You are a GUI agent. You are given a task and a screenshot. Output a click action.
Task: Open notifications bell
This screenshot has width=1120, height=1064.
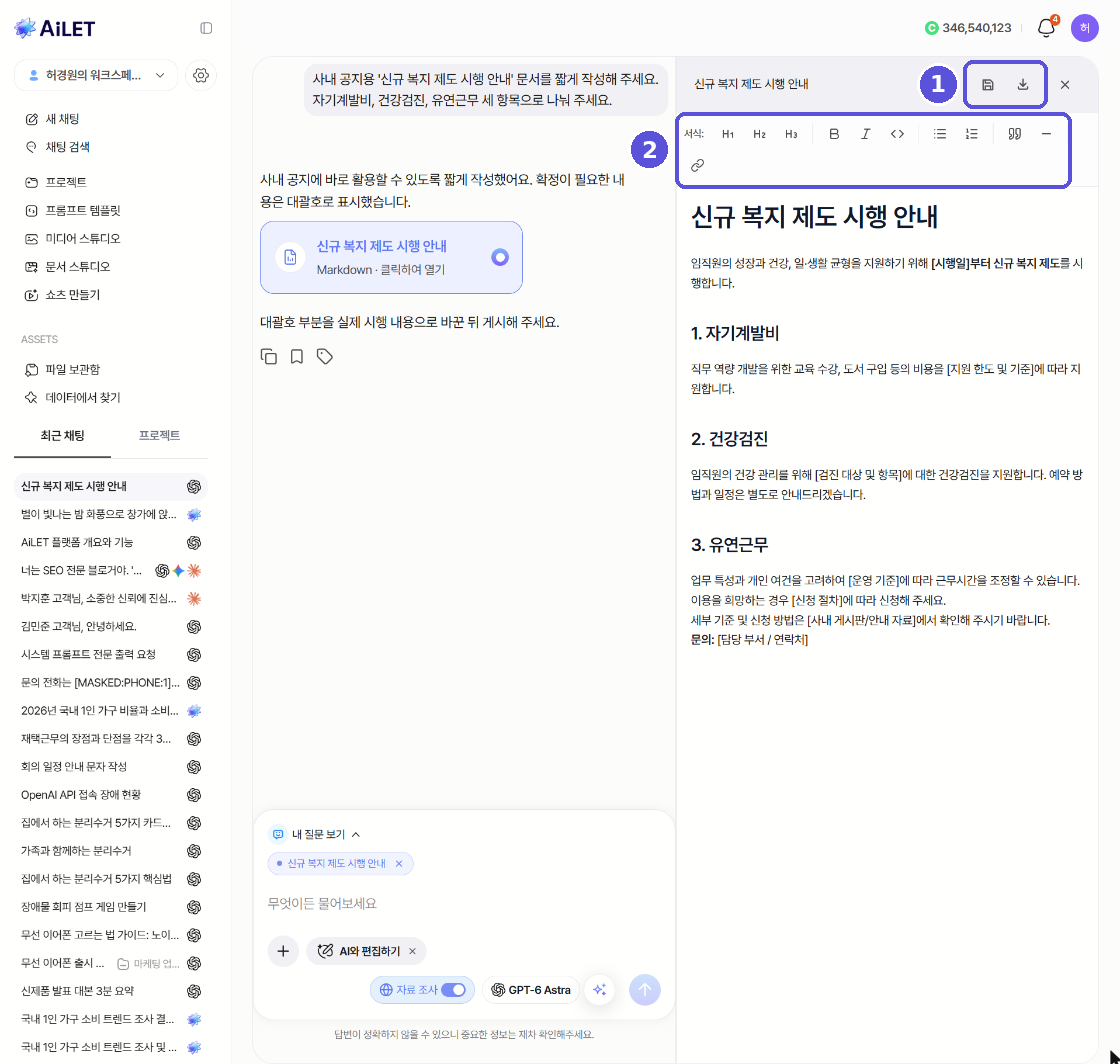(x=1046, y=28)
